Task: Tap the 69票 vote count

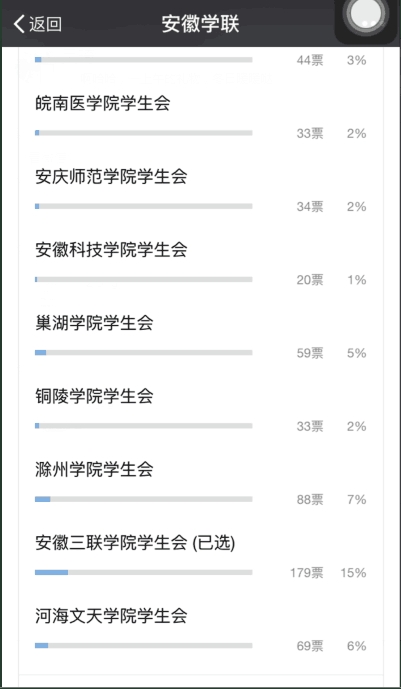Action: point(310,646)
